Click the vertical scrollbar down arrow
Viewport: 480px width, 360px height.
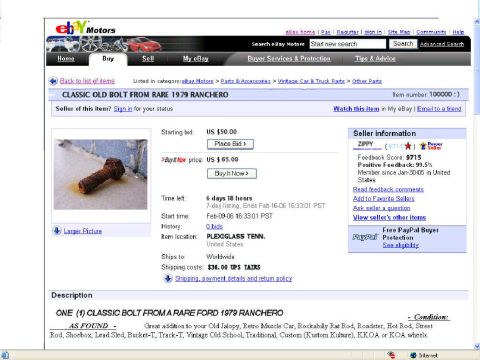click(x=477, y=346)
